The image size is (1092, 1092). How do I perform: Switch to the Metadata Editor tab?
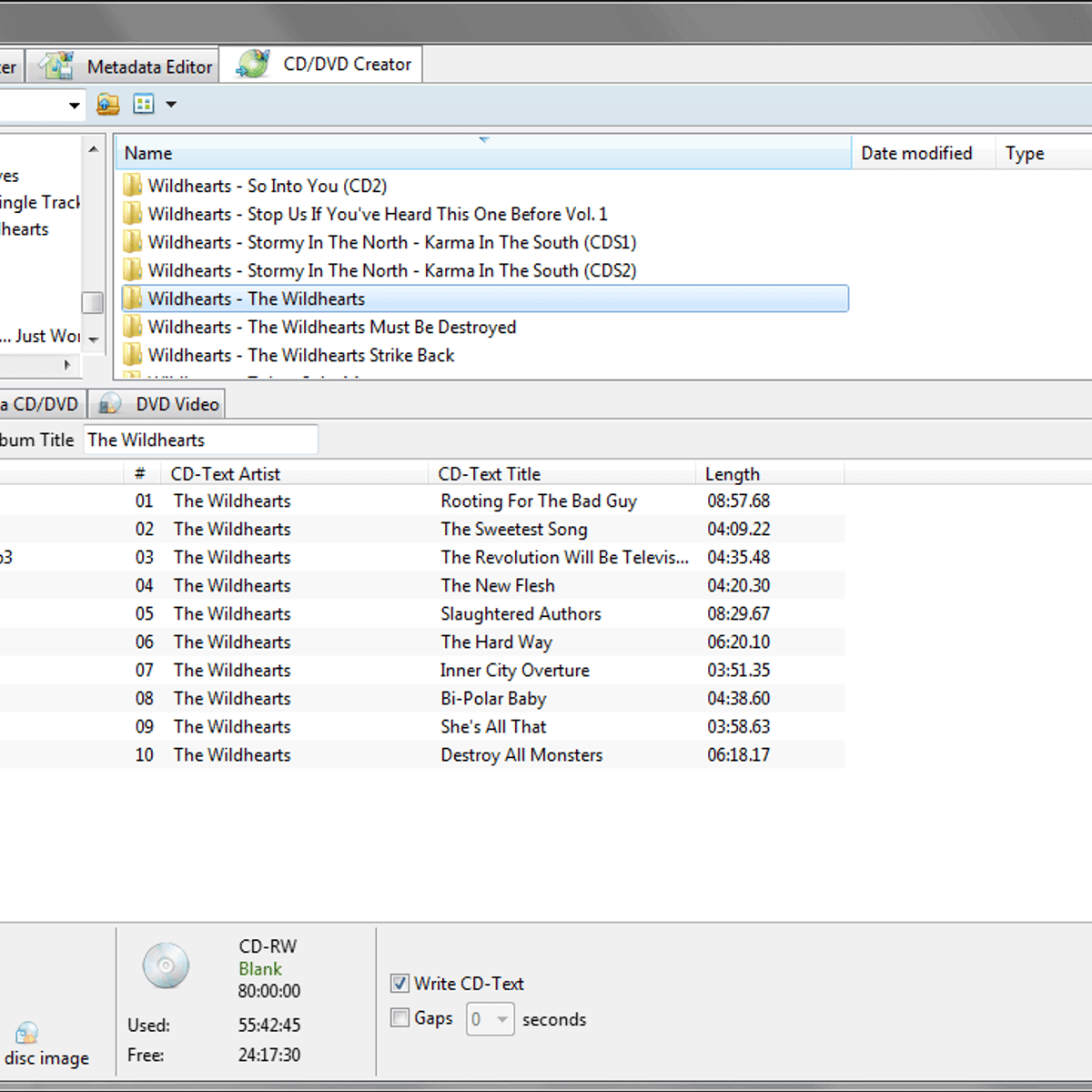point(123,66)
